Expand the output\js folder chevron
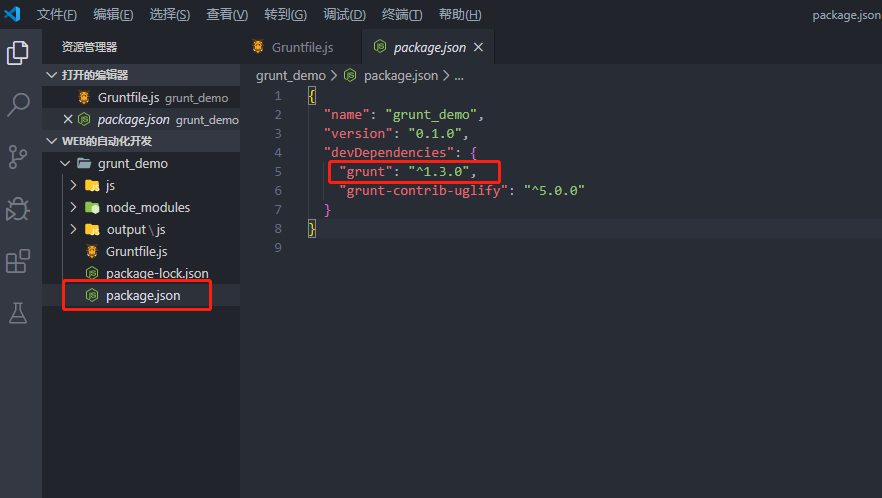The height and width of the screenshot is (498, 882). point(73,228)
